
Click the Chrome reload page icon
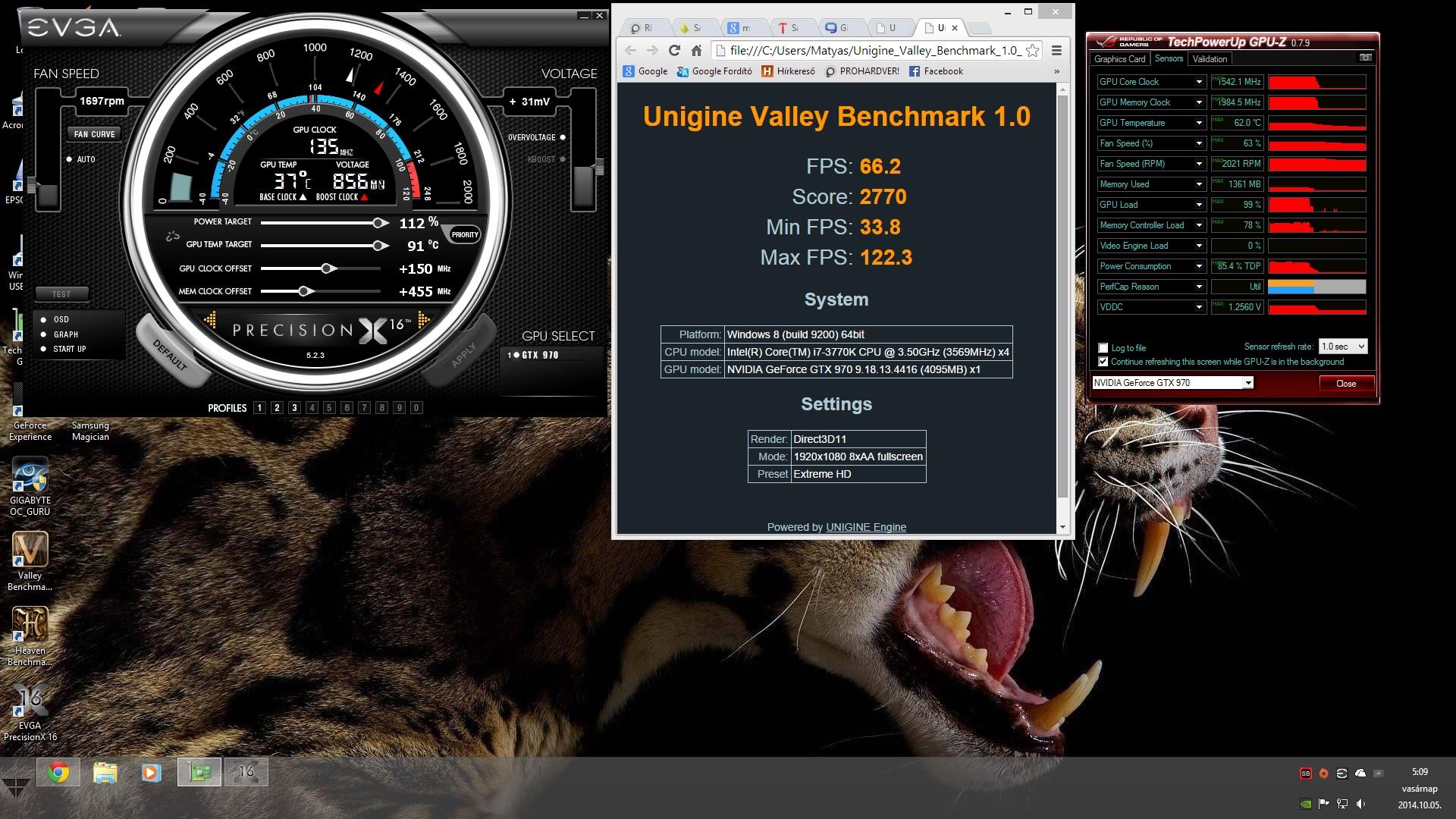click(x=674, y=50)
